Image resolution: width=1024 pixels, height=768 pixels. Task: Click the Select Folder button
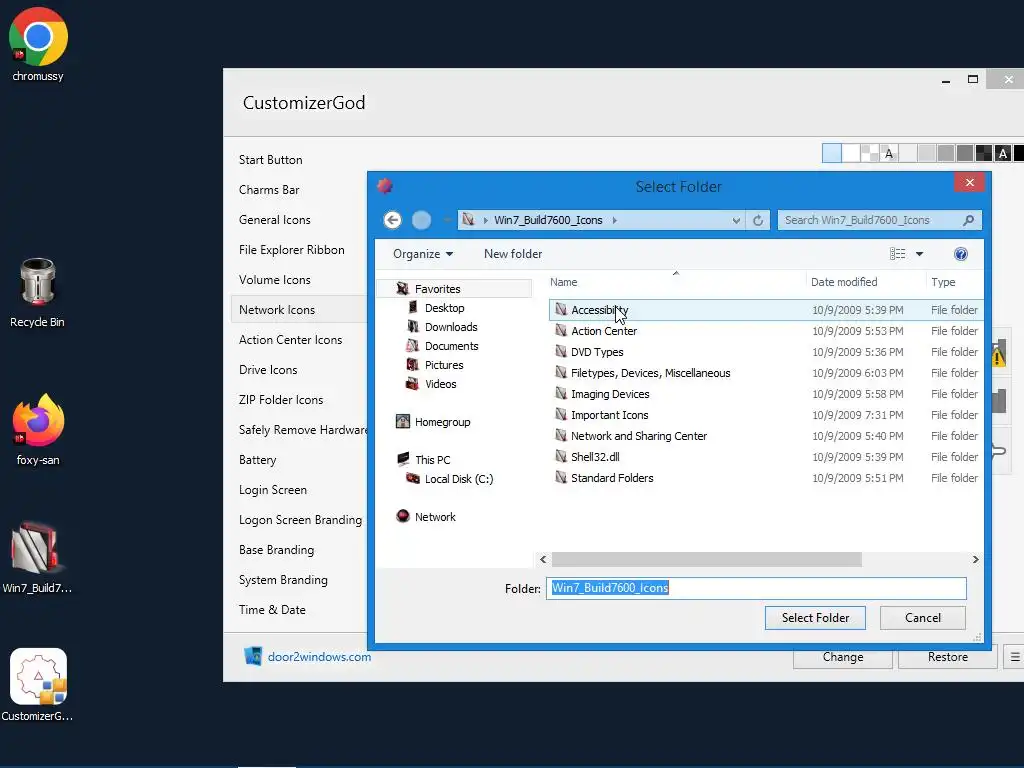click(815, 618)
